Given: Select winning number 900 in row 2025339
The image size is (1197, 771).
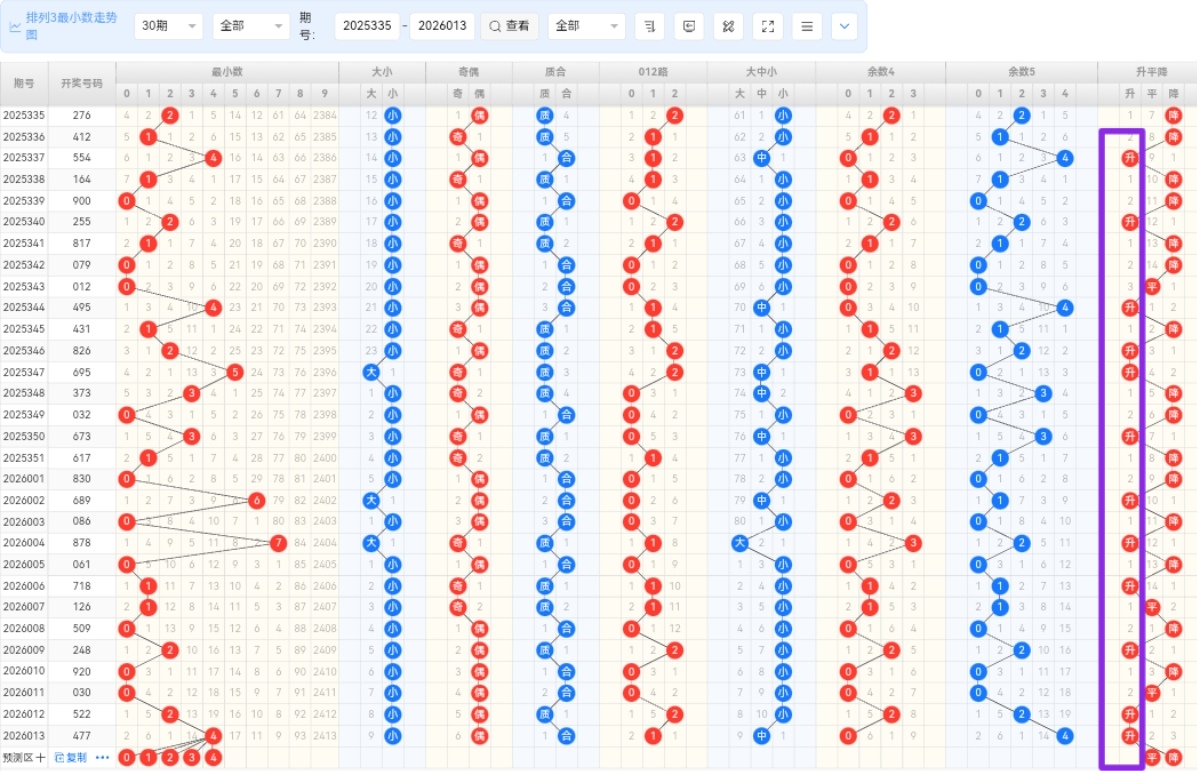Looking at the screenshot, I should (x=82, y=201).
